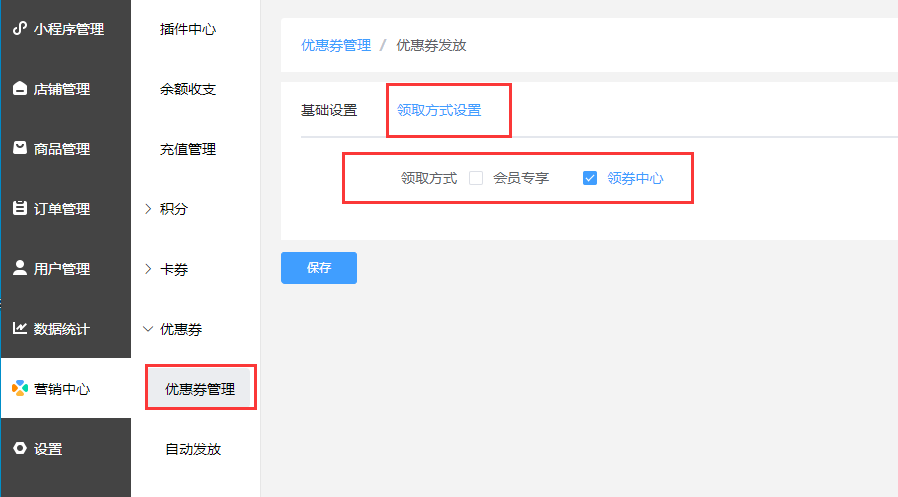
Task: Open 余额收支 in the submenu
Action: click(188, 89)
